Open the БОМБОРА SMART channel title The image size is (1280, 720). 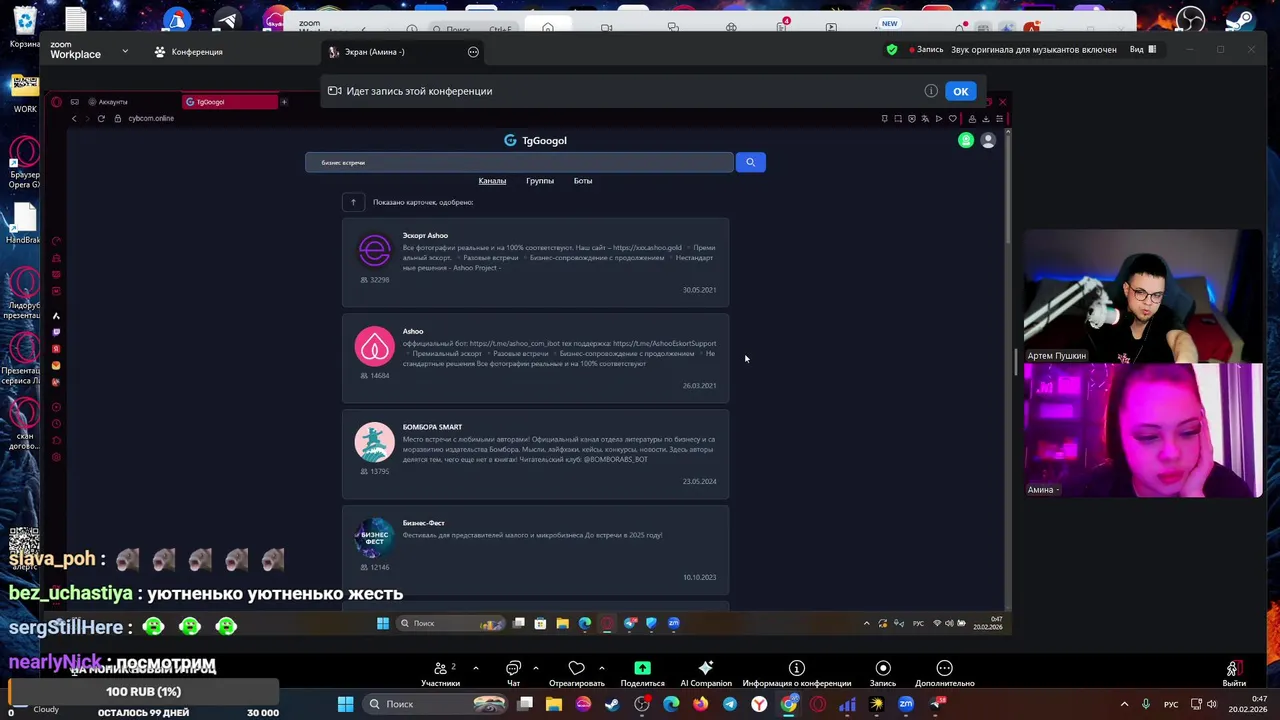pyautogui.click(x=432, y=427)
